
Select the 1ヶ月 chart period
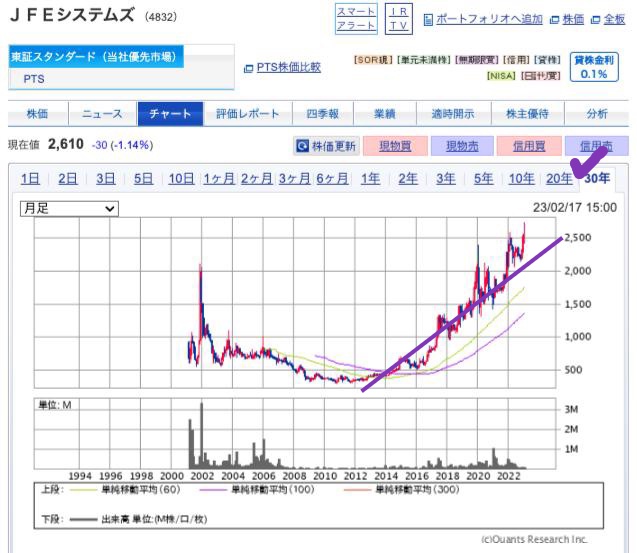pyautogui.click(x=219, y=178)
